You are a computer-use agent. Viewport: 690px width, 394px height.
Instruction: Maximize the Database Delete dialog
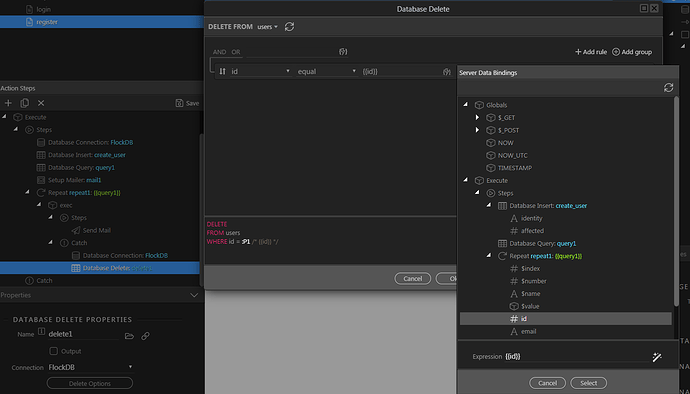[644, 8]
